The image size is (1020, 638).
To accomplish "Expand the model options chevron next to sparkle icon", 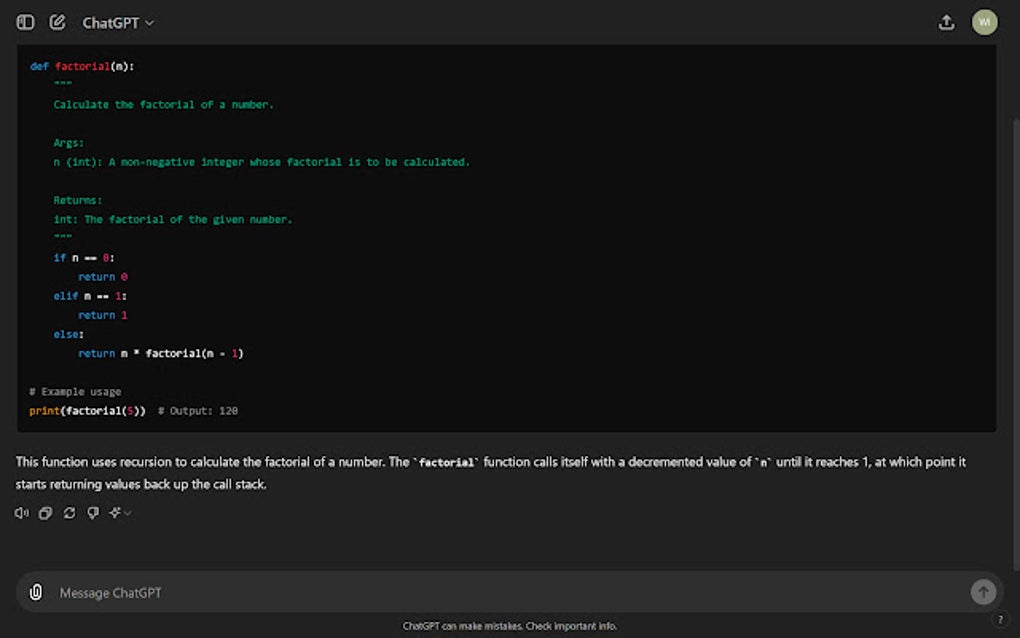I will click(x=126, y=513).
